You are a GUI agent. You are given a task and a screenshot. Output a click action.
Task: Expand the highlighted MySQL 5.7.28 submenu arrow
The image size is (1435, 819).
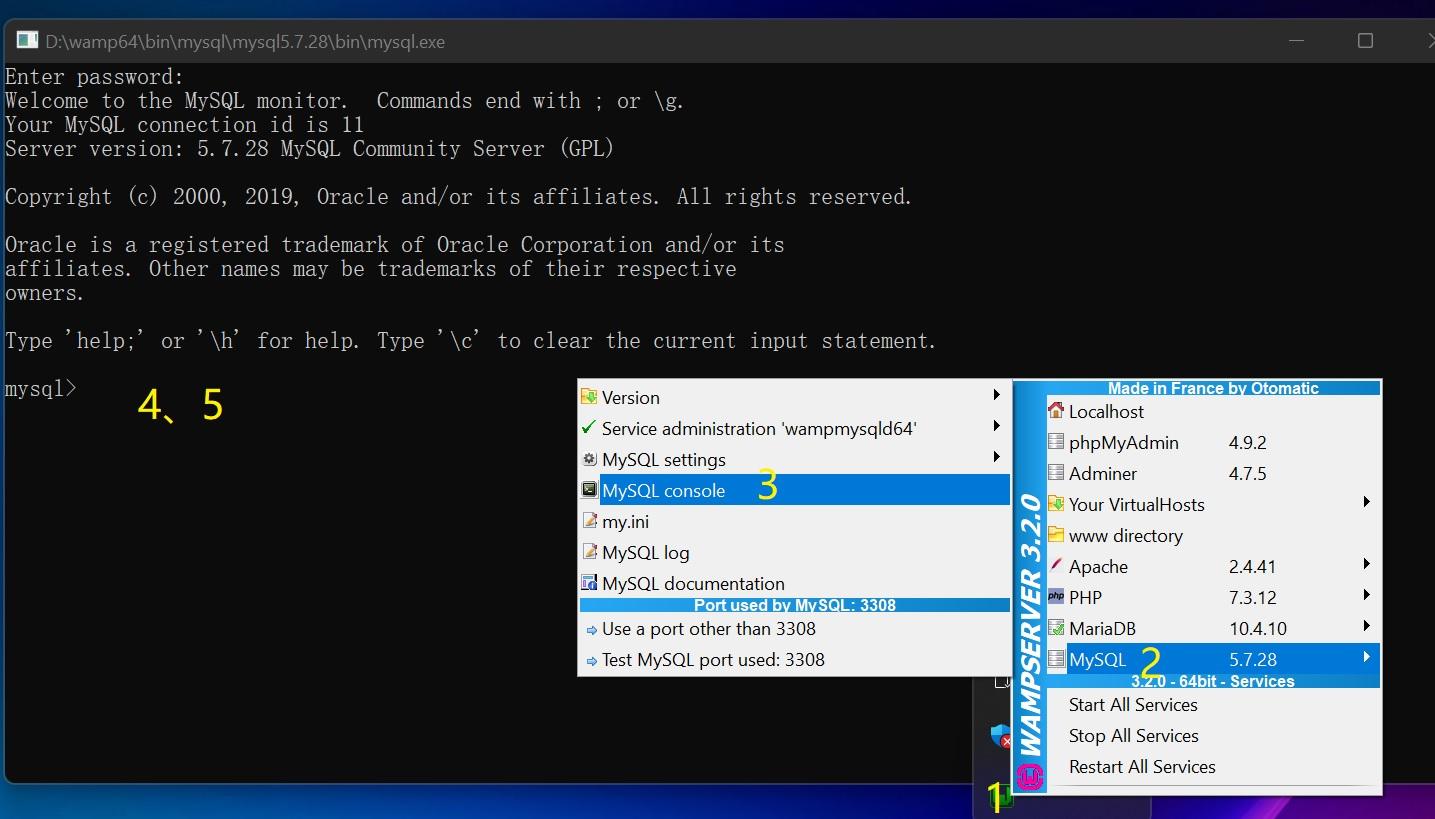(1366, 657)
